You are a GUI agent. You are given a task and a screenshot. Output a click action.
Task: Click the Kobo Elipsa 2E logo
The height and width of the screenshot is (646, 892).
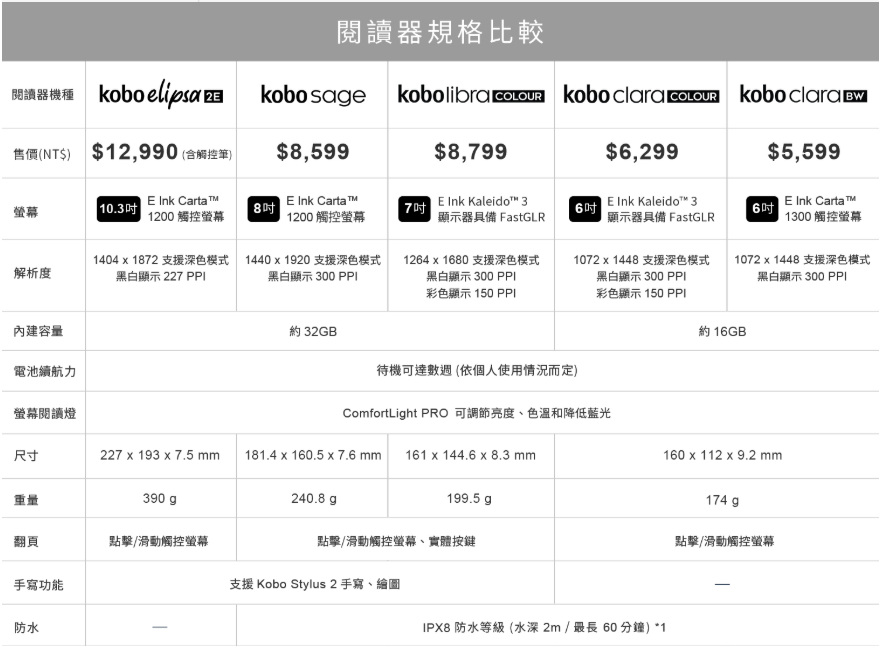click(x=161, y=94)
